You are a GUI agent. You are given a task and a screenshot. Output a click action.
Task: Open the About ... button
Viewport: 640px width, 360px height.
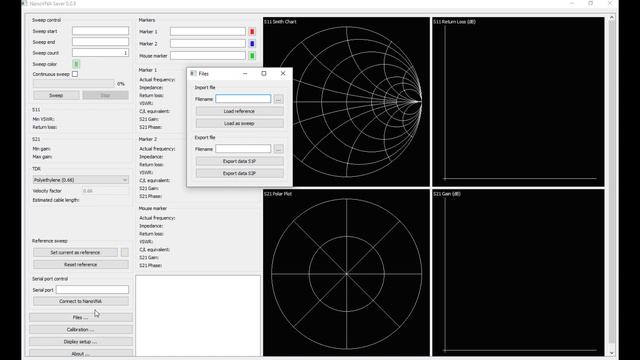(x=80, y=353)
